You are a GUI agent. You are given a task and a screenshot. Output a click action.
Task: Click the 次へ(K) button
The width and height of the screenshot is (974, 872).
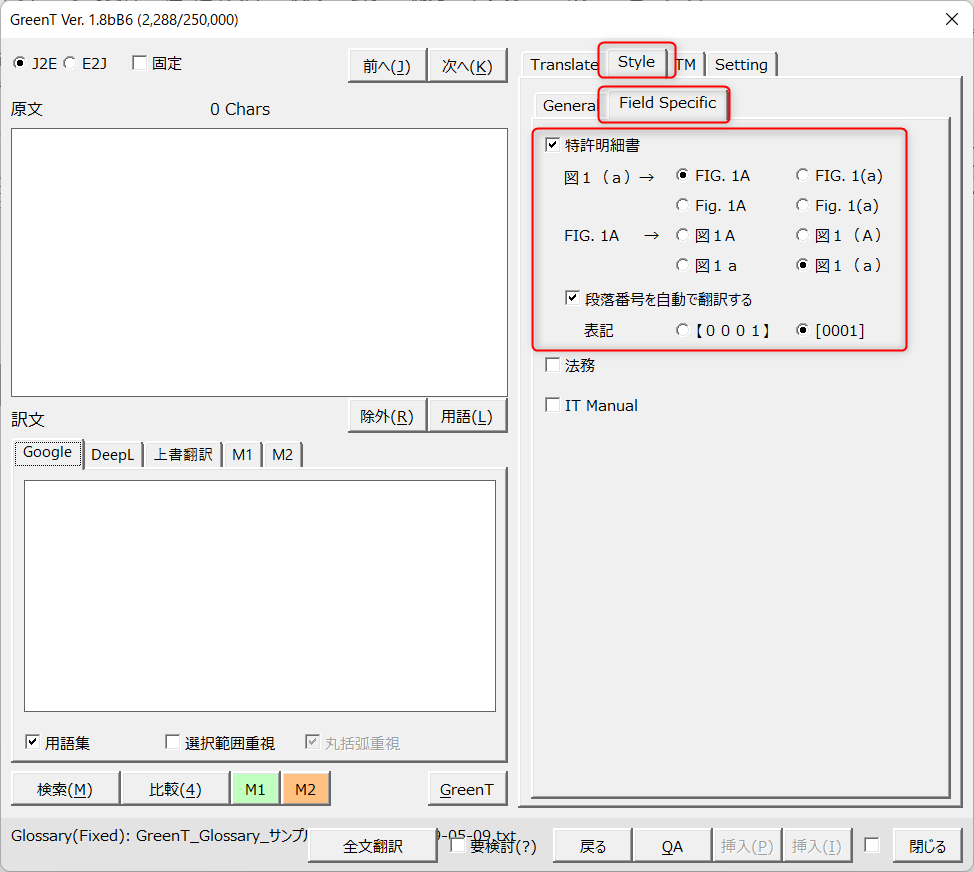click(467, 66)
